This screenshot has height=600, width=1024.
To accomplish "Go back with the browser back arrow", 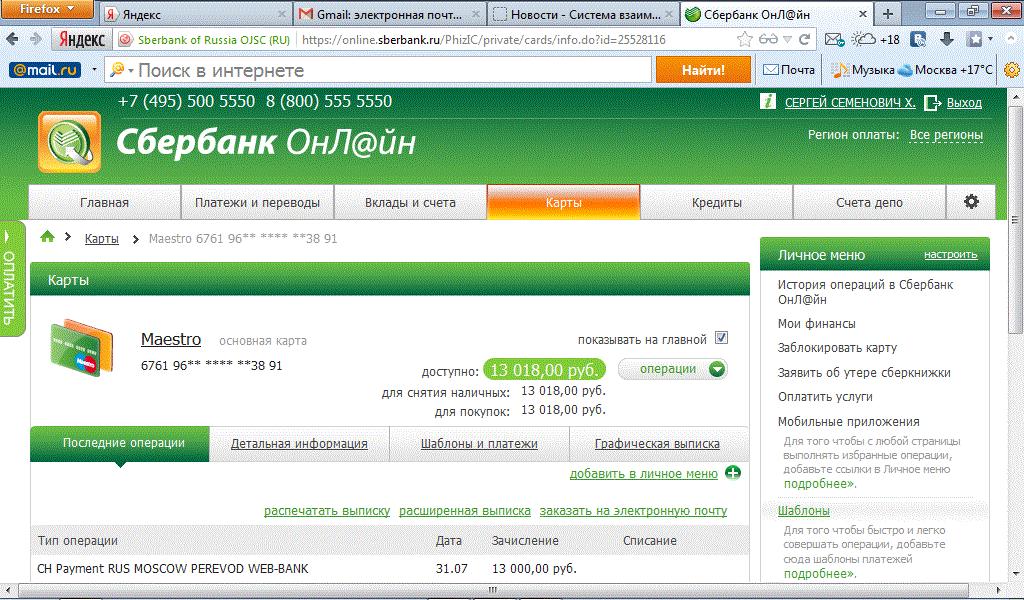I will coord(12,39).
